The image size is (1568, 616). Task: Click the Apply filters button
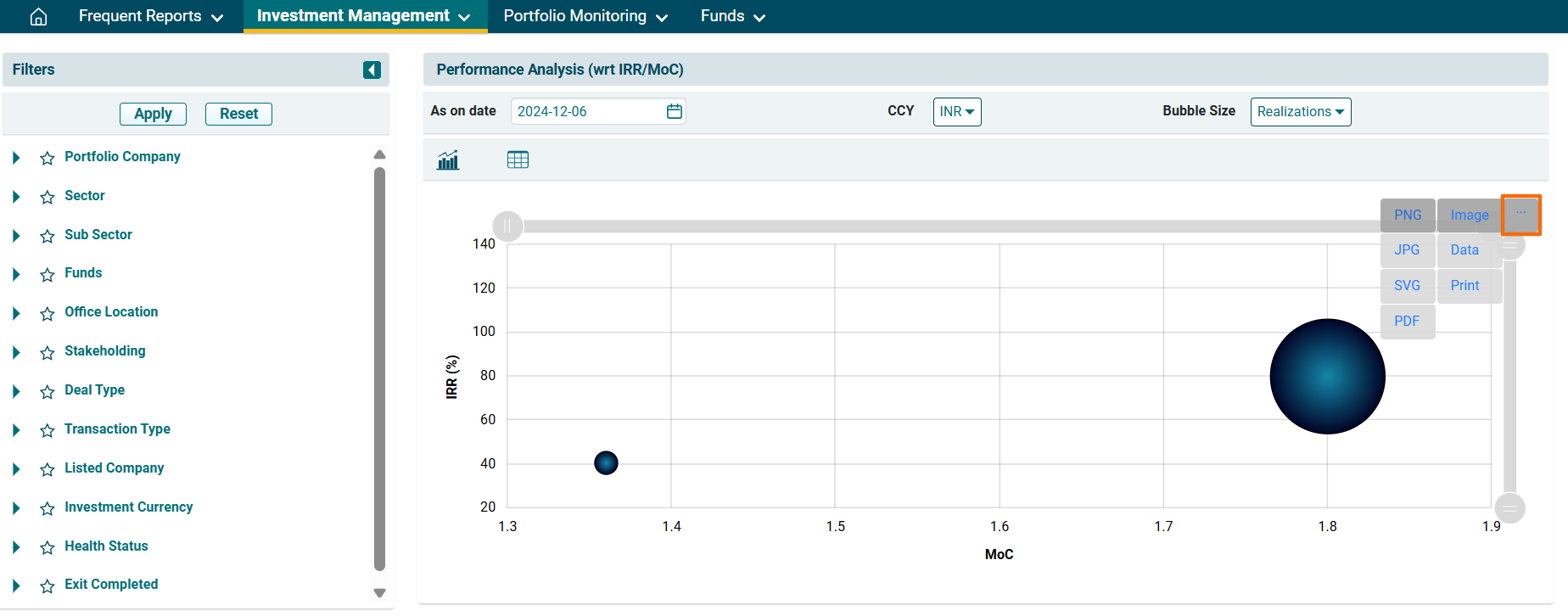153,114
